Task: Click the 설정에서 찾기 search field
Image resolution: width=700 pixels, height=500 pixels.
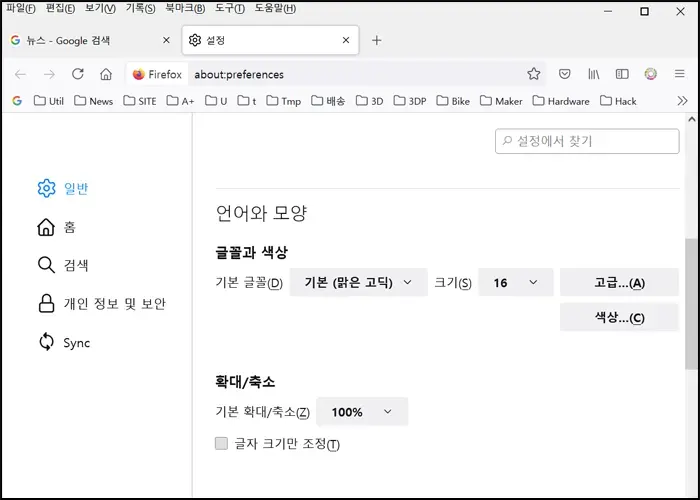Action: click(x=587, y=141)
